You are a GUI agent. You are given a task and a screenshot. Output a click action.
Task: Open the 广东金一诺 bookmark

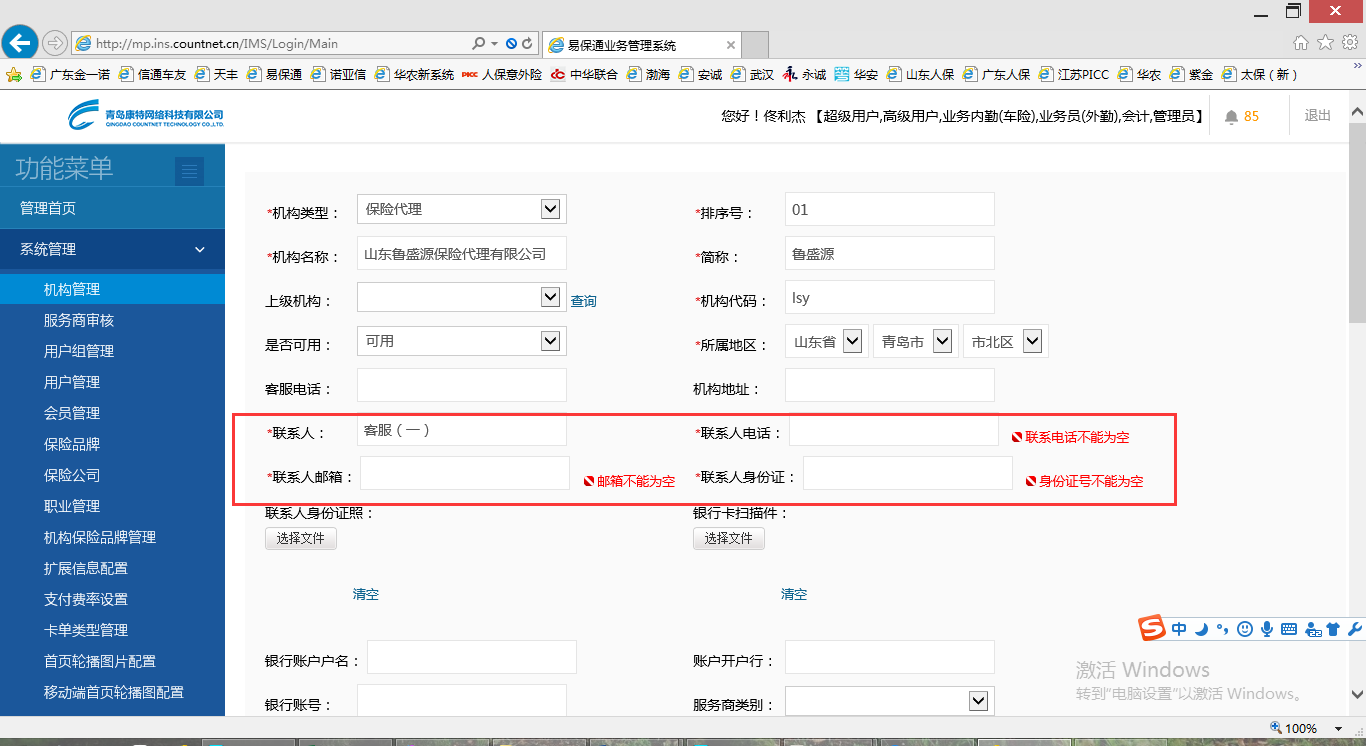(x=70, y=74)
